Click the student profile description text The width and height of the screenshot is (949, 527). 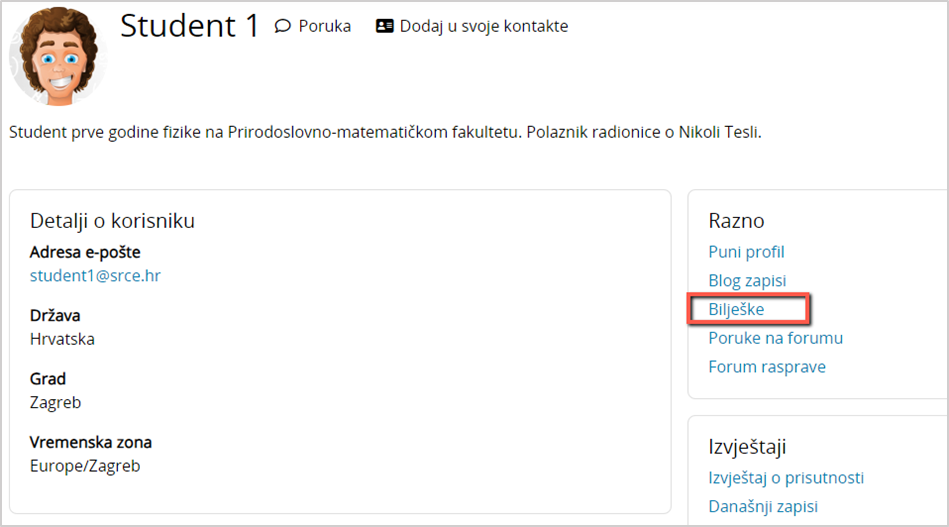click(385, 132)
